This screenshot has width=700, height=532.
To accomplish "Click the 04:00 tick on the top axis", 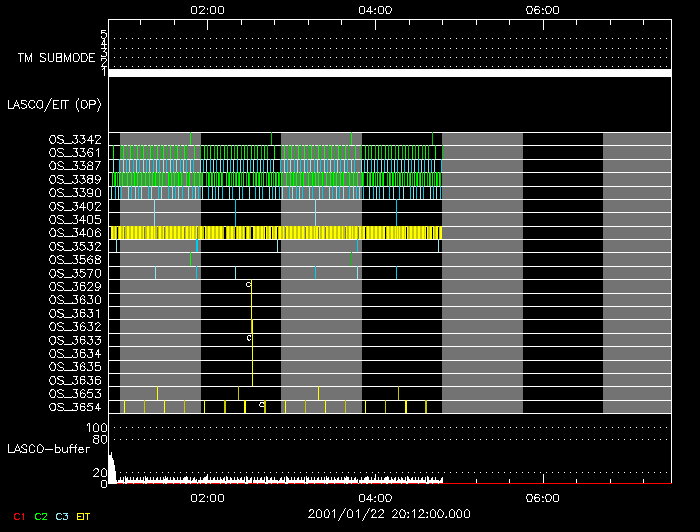I will click(x=374, y=10).
